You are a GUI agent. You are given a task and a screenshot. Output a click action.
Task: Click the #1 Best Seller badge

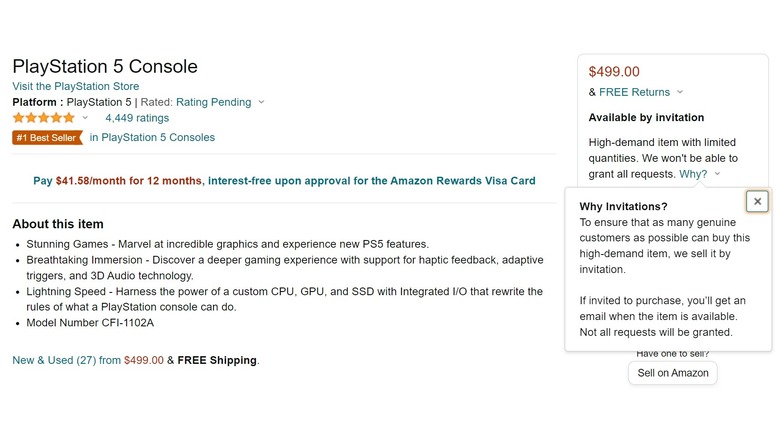coord(47,138)
